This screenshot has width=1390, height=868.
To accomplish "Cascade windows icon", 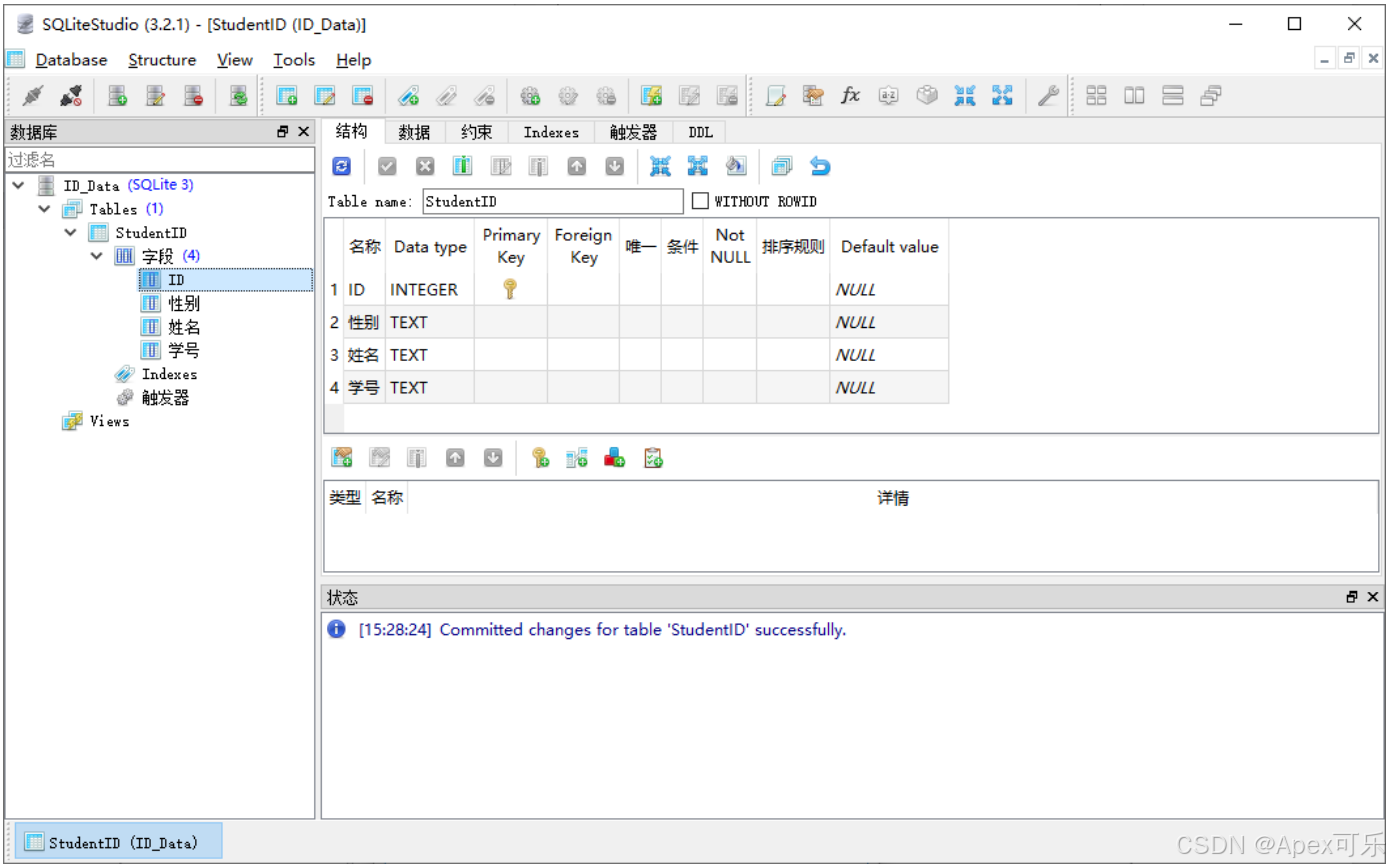I will point(1211,96).
